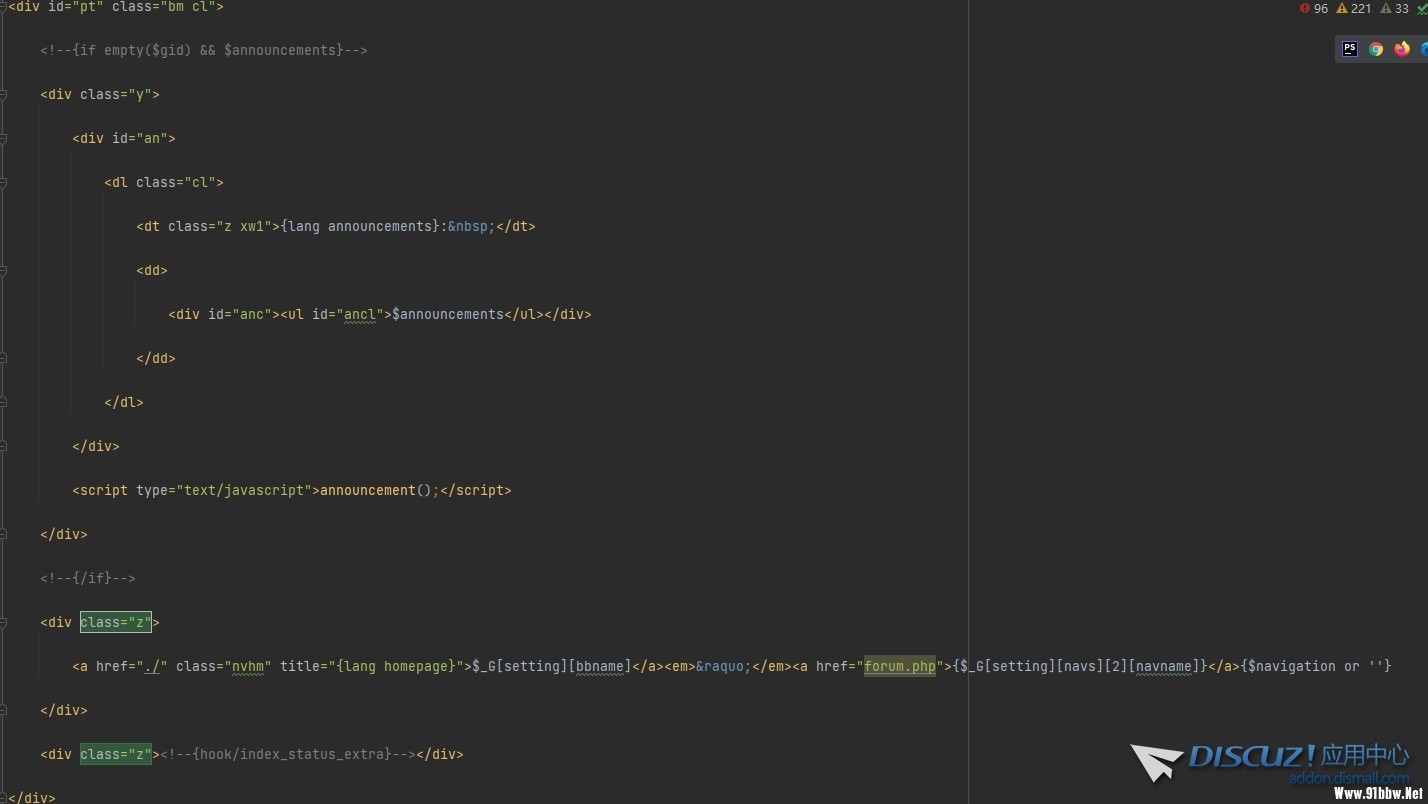This screenshot has height=804, width=1428.
Task: Click the green typo checkmark icon
Action: [x=1422, y=10]
